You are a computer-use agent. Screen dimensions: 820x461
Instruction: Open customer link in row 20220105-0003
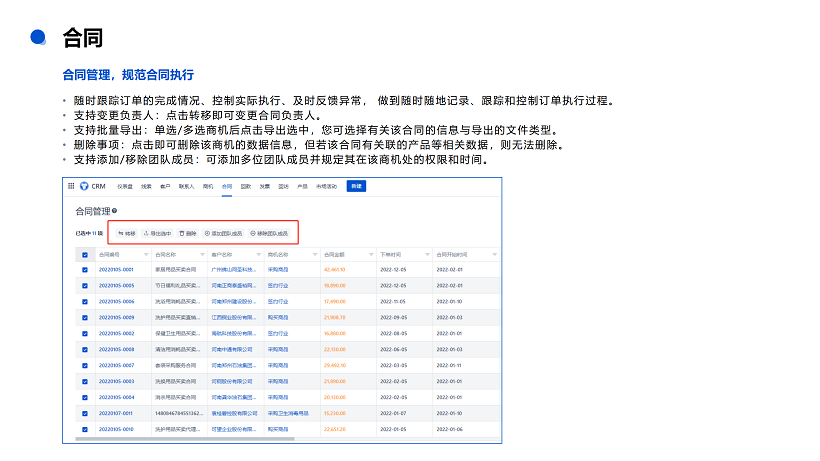tap(232, 382)
